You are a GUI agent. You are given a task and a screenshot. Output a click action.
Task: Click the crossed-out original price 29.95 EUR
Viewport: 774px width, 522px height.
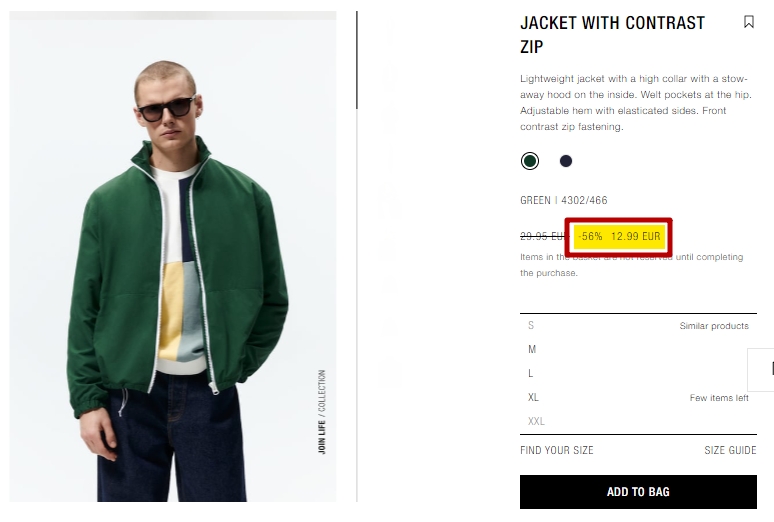[x=544, y=237]
